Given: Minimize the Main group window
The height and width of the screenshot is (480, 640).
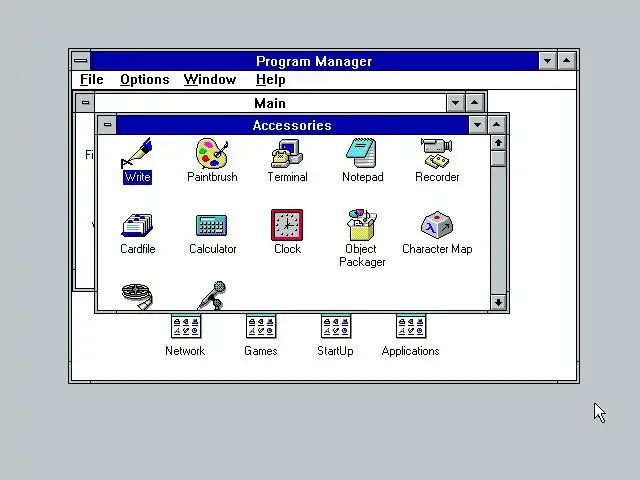Looking at the screenshot, I should point(455,103).
